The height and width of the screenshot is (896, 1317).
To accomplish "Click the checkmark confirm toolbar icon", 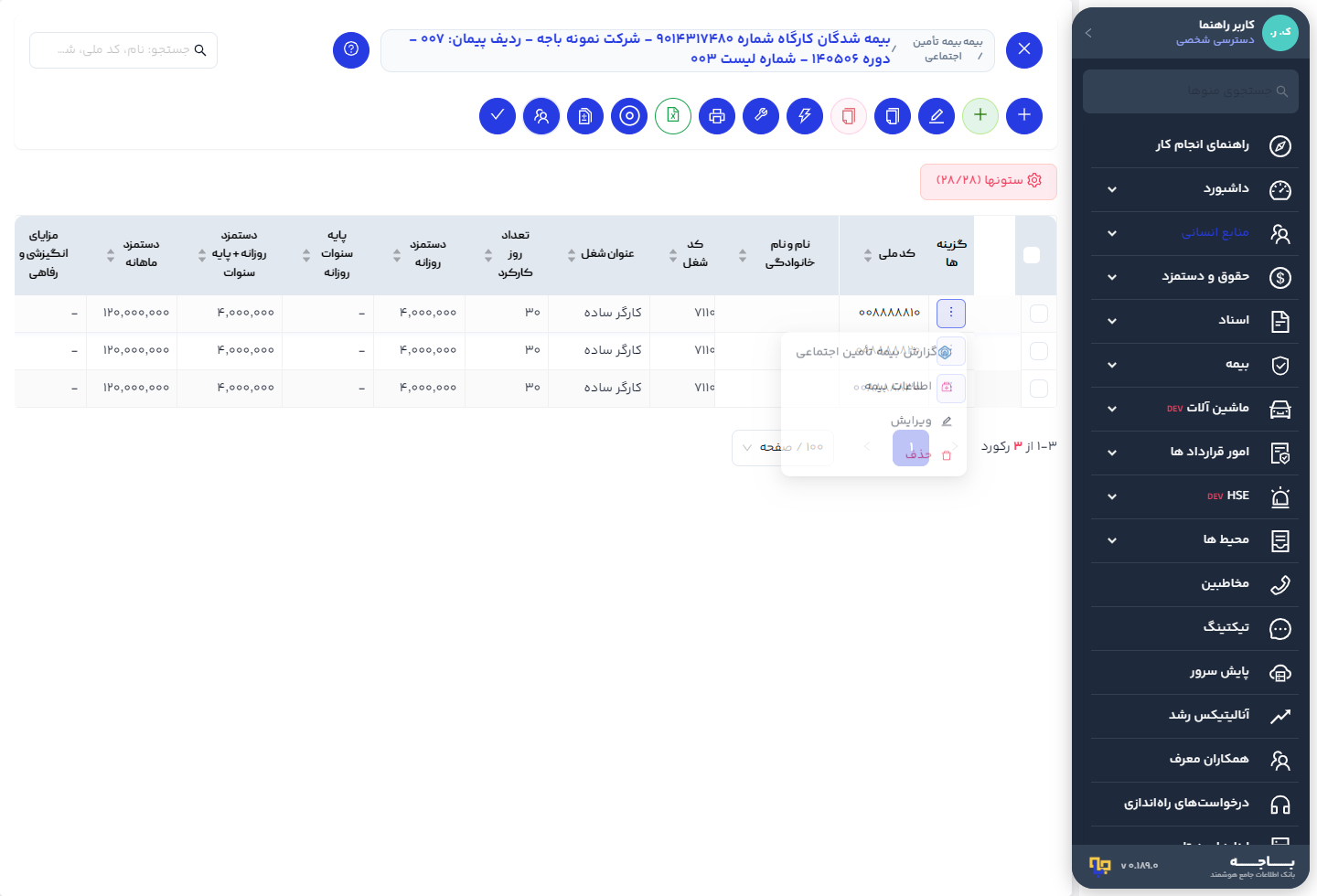I will tap(498, 116).
